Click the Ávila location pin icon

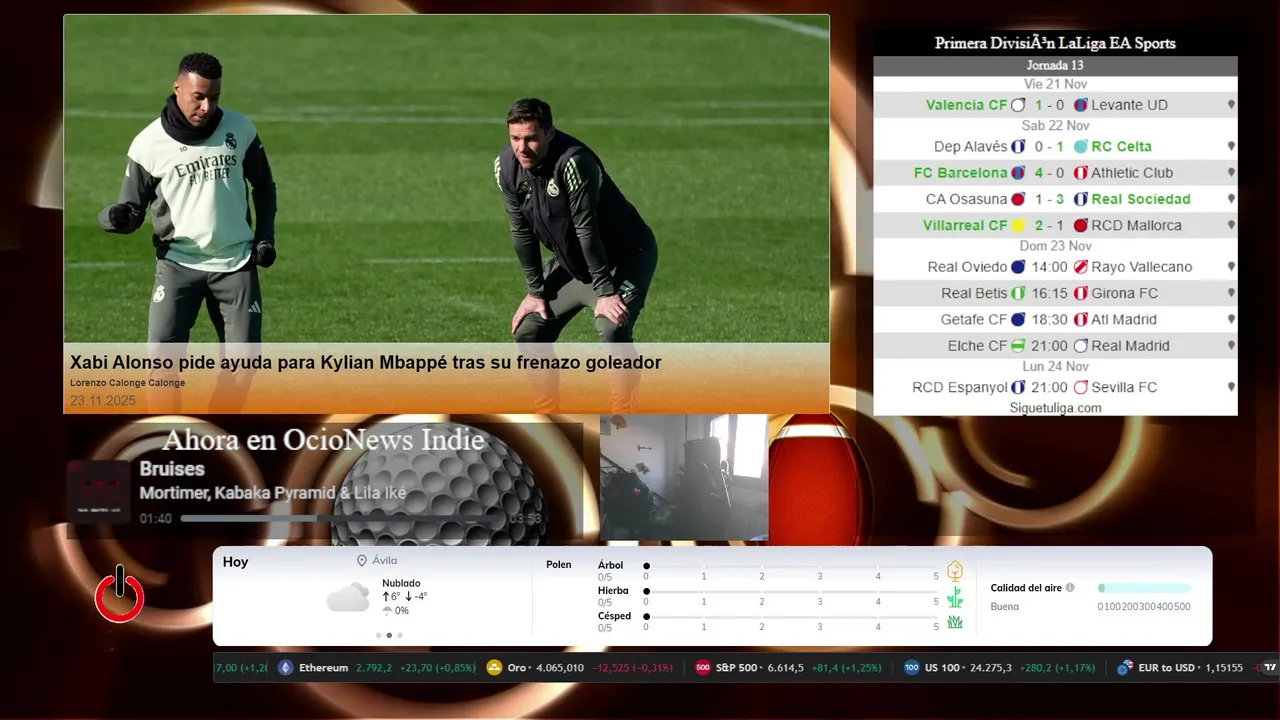[x=362, y=561]
